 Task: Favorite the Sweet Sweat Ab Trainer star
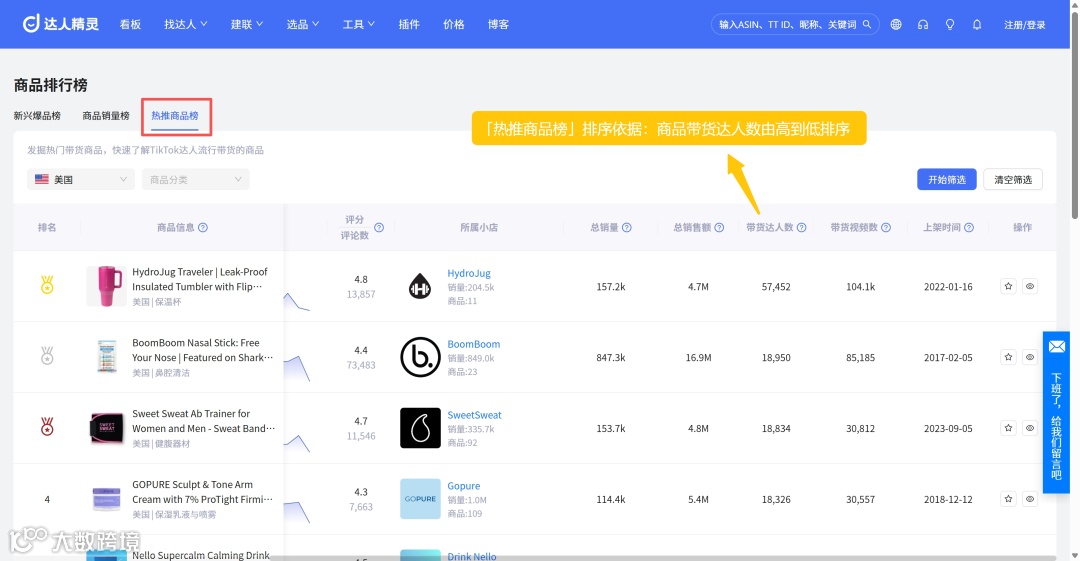1008,428
